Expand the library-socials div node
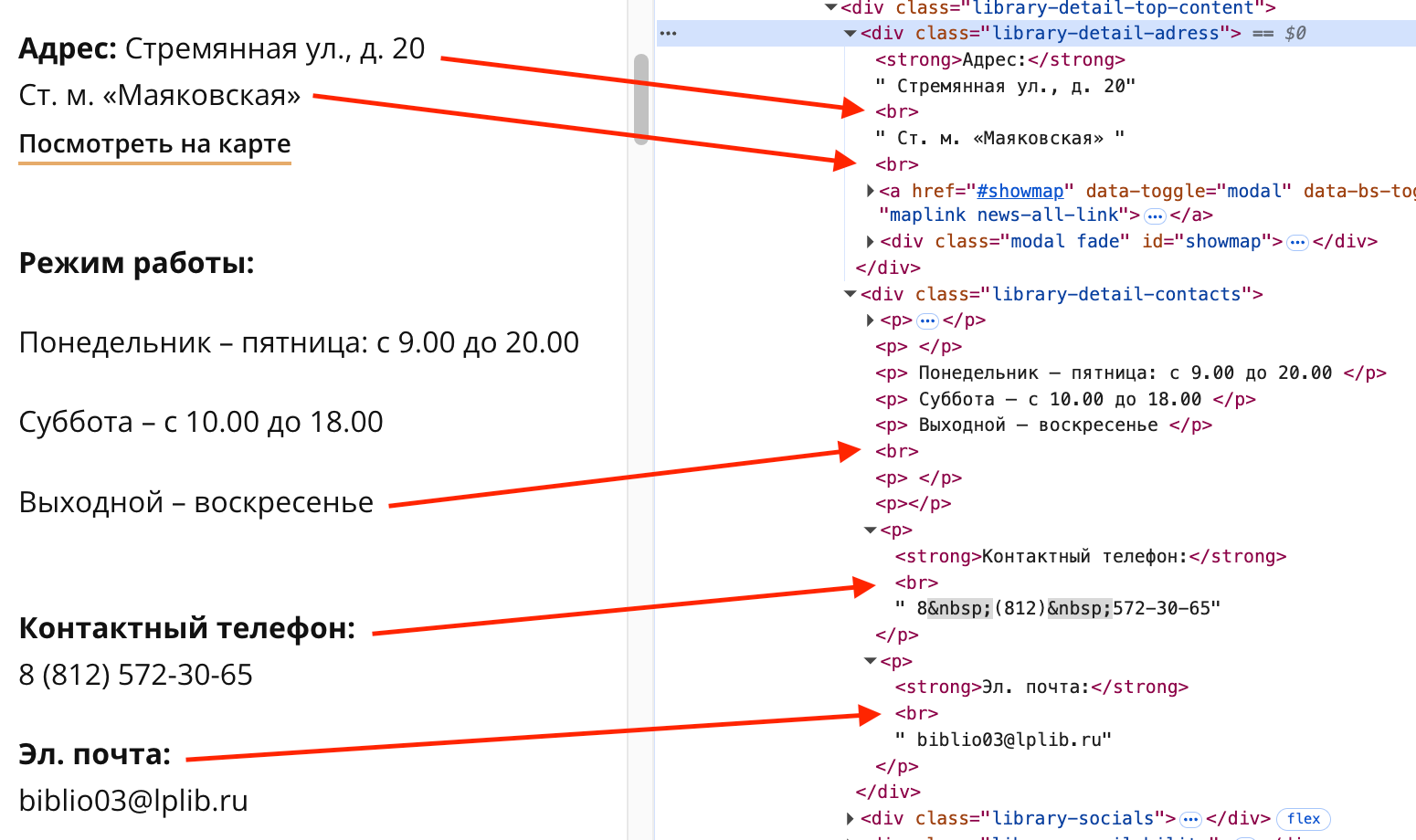This screenshot has width=1416, height=840. (x=850, y=818)
